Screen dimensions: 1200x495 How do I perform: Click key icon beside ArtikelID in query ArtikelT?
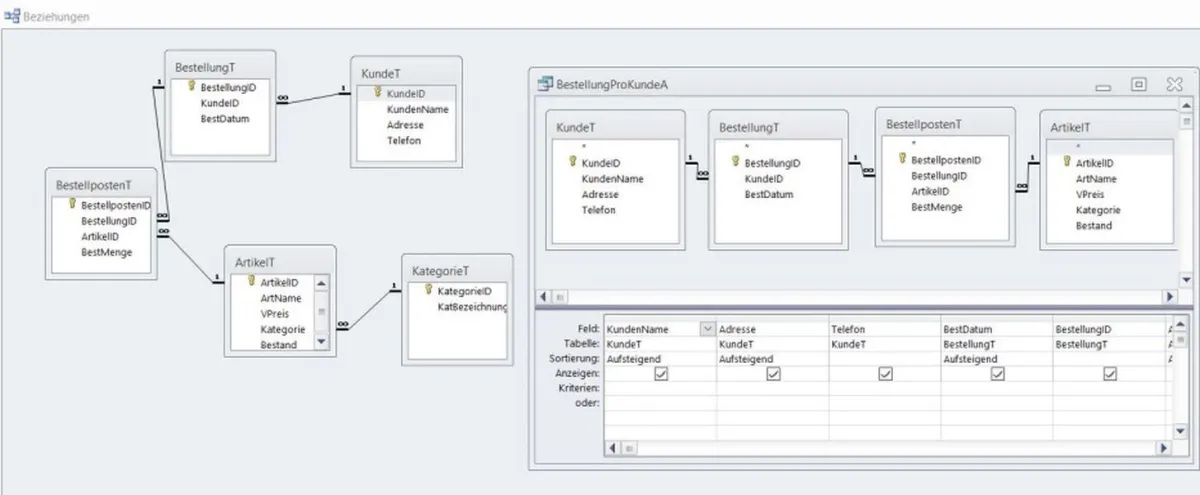[1067, 162]
